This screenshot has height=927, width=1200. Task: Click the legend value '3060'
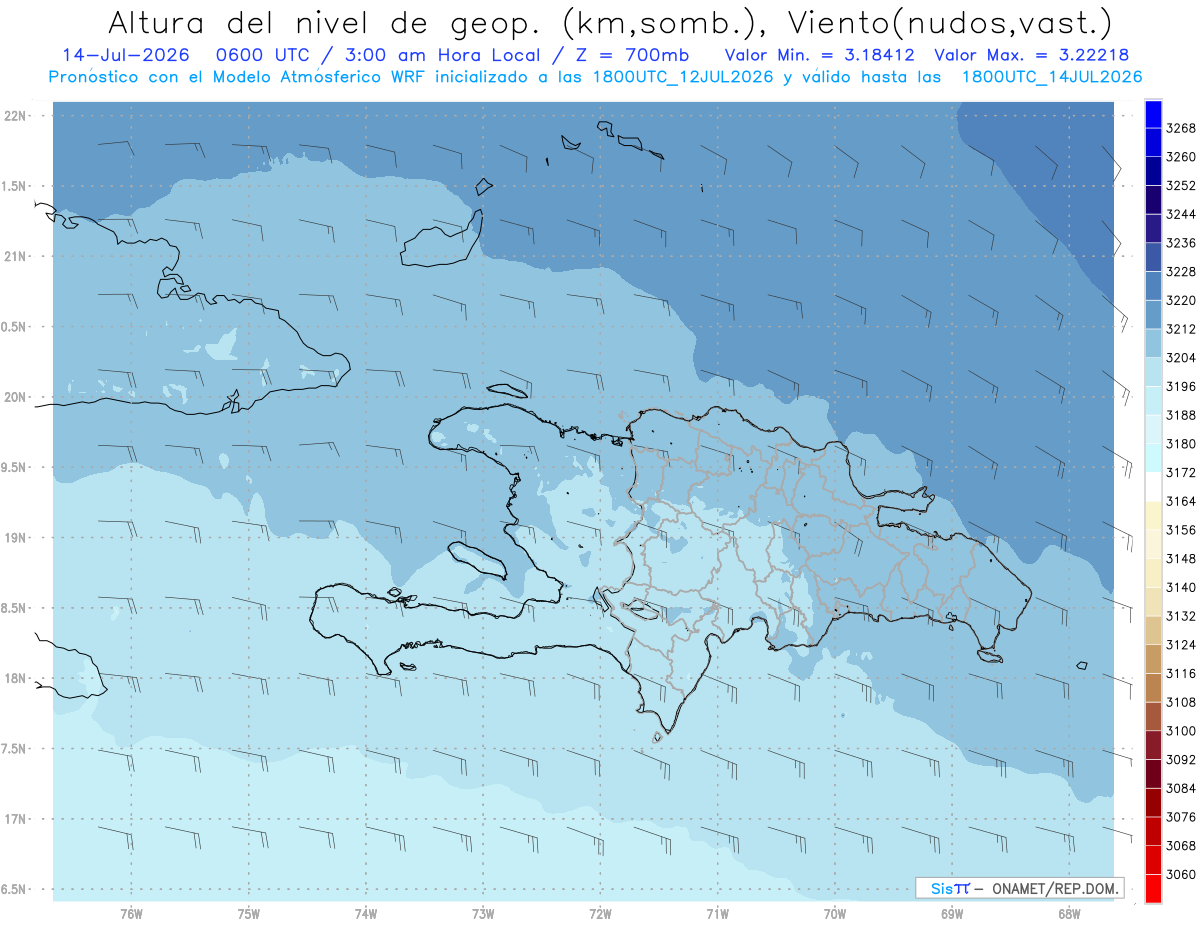pos(1180,874)
